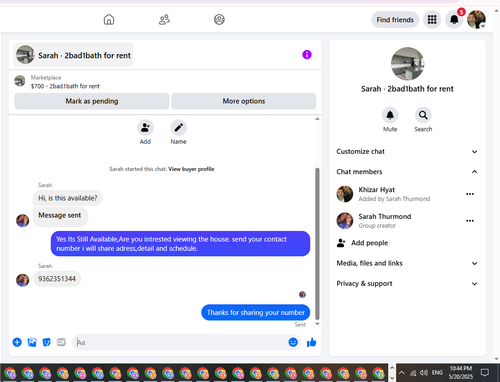
Task: Click the purple conversation info icon
Action: coord(307,55)
